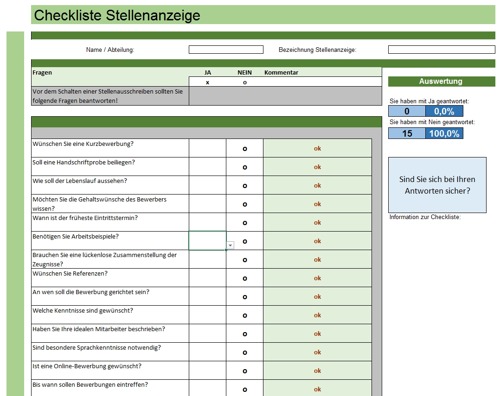Select NEIN cell for lückenlose Zusammenstellung der Zeugnisse
Image resolution: width=500 pixels, height=396 pixels.
click(x=245, y=259)
